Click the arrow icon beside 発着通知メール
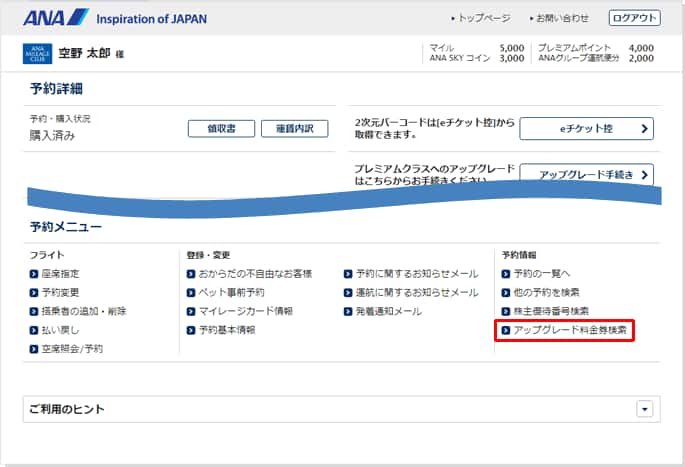This screenshot has width=685, height=467. pyautogui.click(x=348, y=311)
